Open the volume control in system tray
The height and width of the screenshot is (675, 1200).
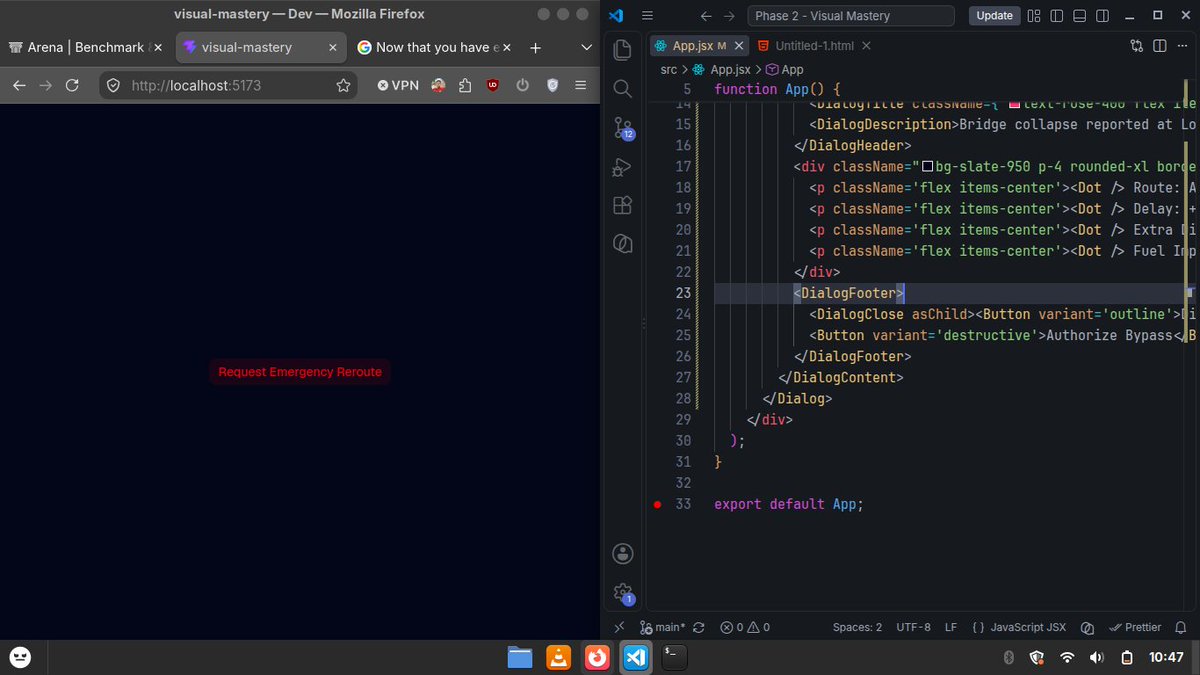pyautogui.click(x=1097, y=657)
